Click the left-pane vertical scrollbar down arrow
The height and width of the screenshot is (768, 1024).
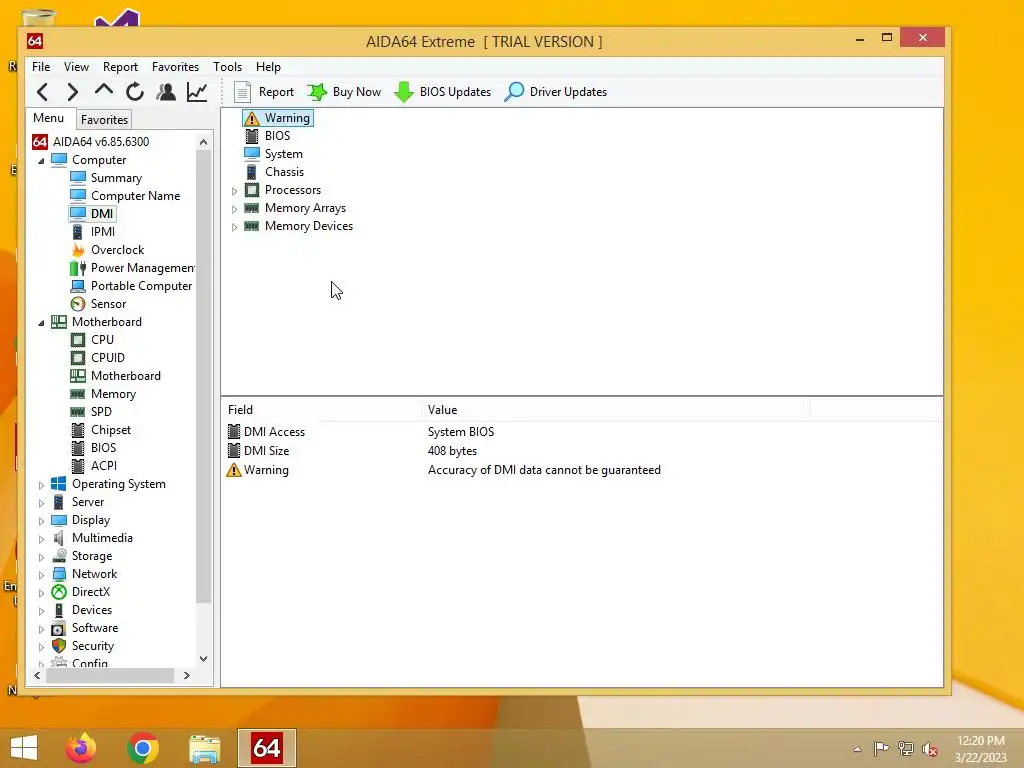204,659
